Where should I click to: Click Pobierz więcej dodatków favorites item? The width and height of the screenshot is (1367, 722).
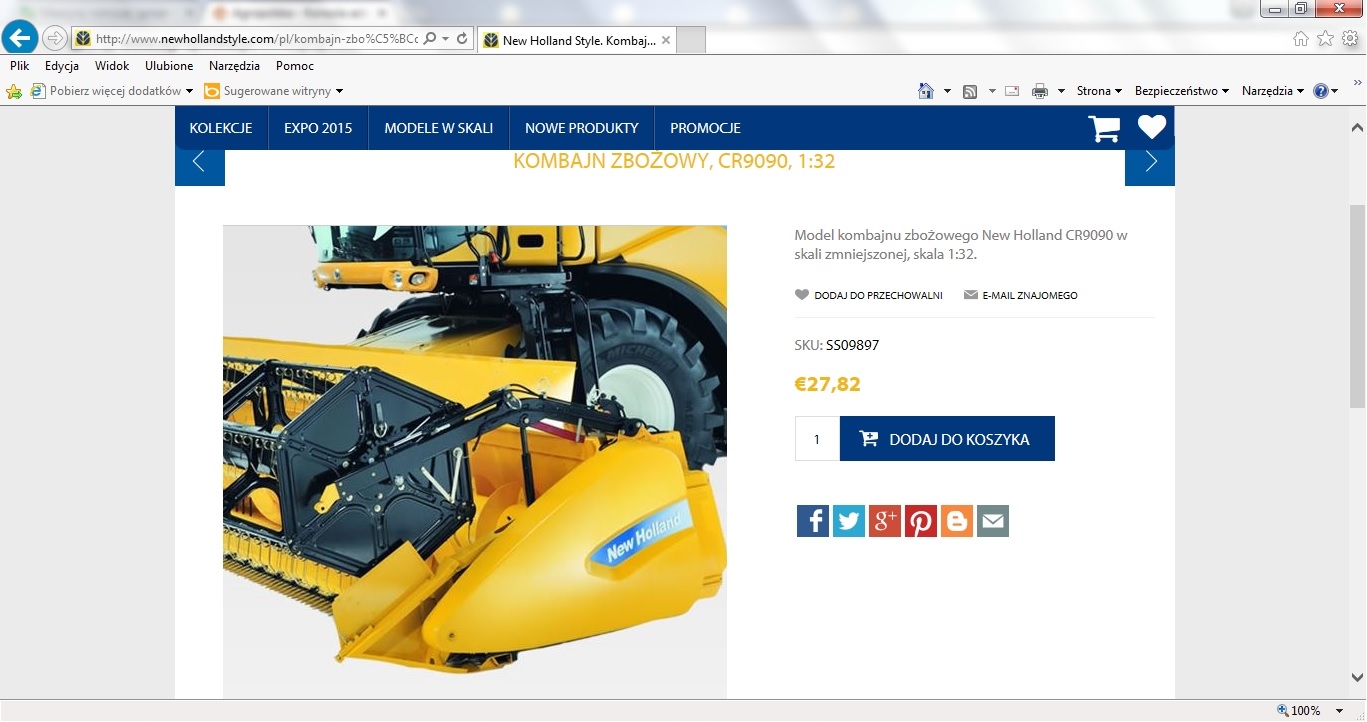(x=112, y=91)
